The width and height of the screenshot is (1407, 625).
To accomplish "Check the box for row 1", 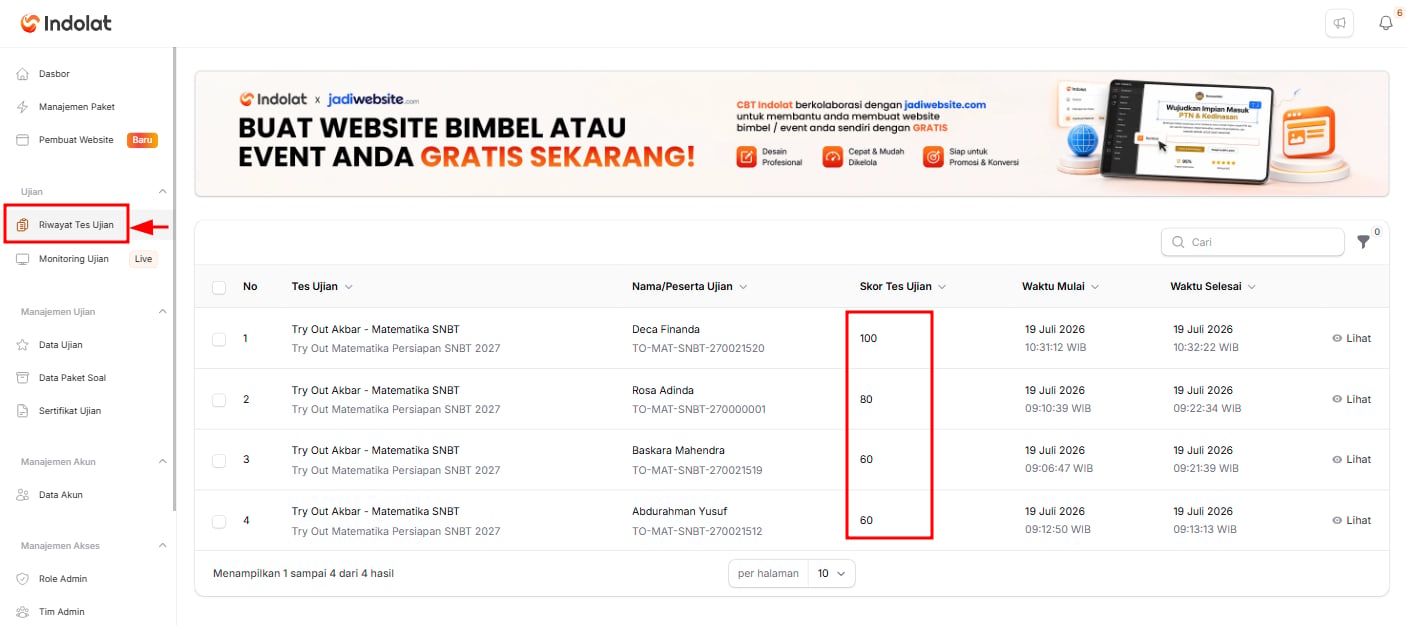I will [x=219, y=339].
